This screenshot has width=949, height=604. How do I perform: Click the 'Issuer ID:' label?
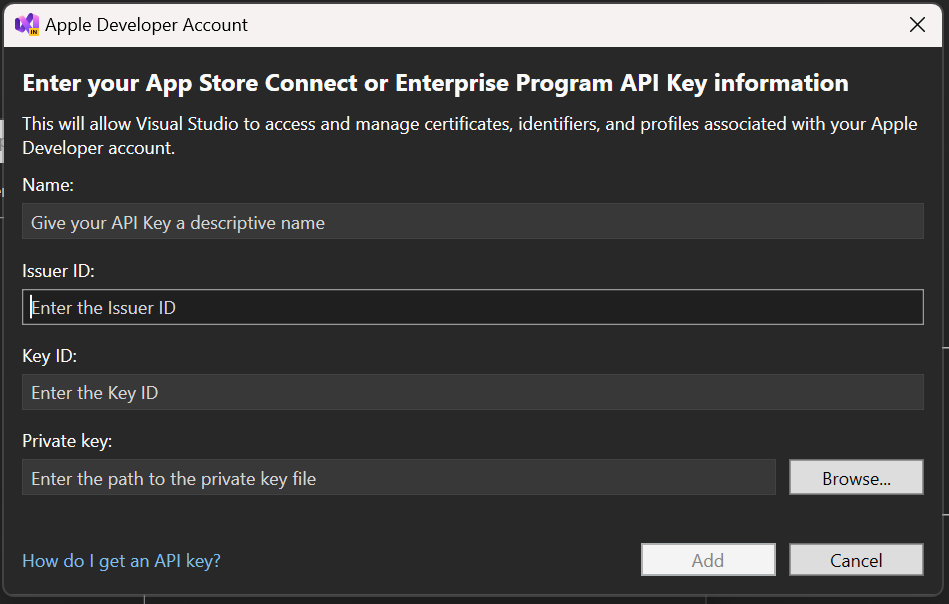58,271
